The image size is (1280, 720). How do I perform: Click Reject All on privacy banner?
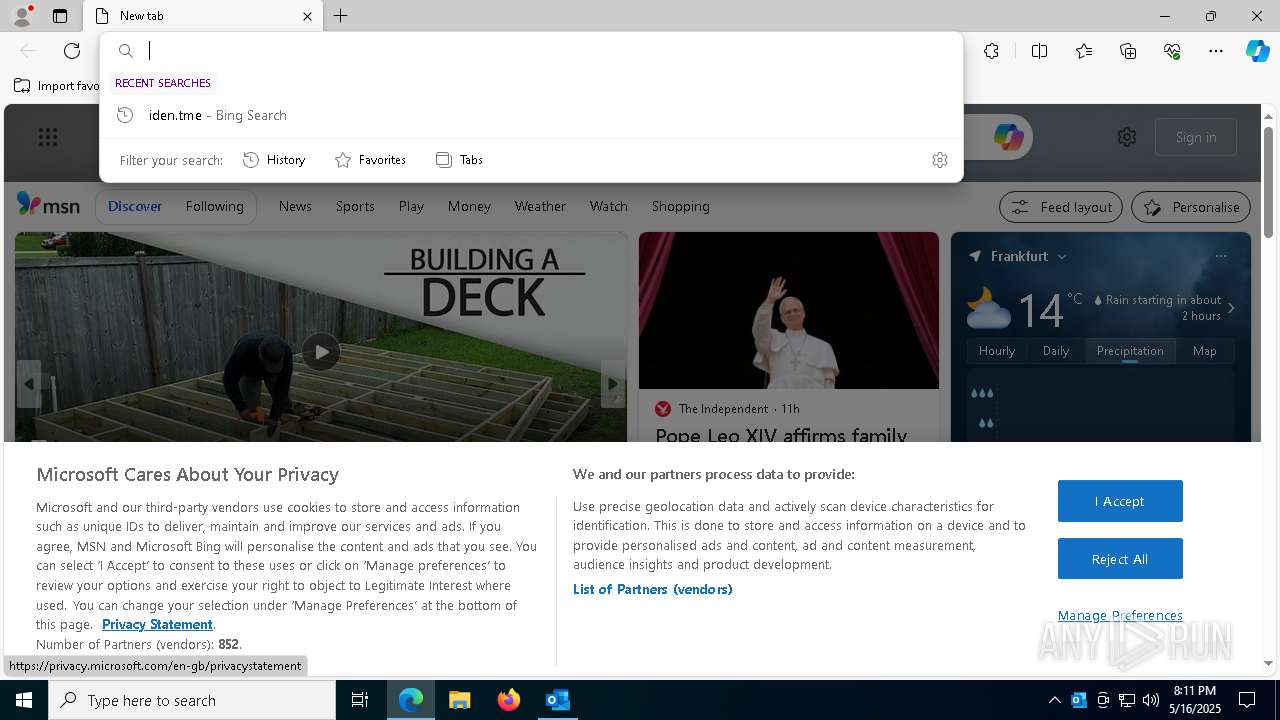tap(1120, 559)
